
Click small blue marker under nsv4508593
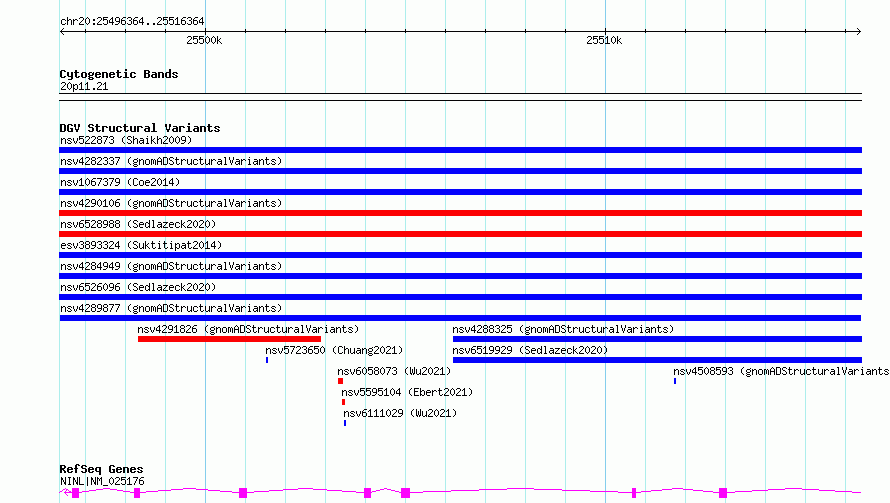point(675,381)
